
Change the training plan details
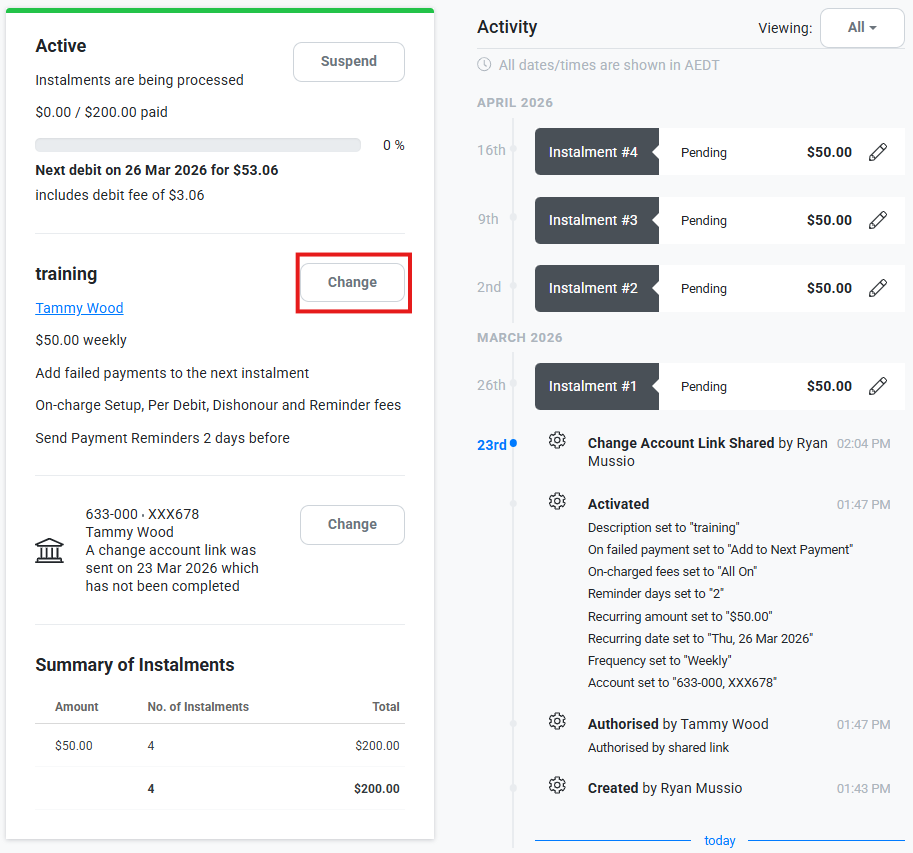point(352,282)
